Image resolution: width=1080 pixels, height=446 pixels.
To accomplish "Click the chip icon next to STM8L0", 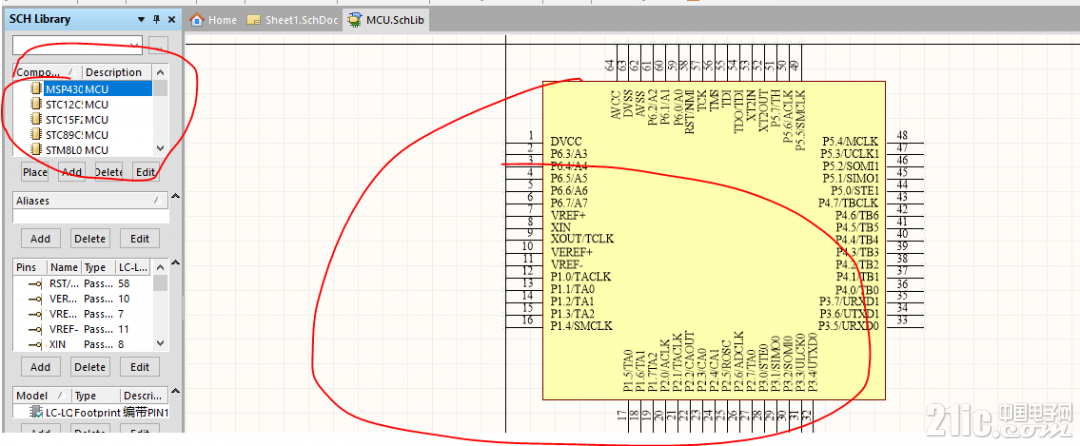I will (x=36, y=149).
